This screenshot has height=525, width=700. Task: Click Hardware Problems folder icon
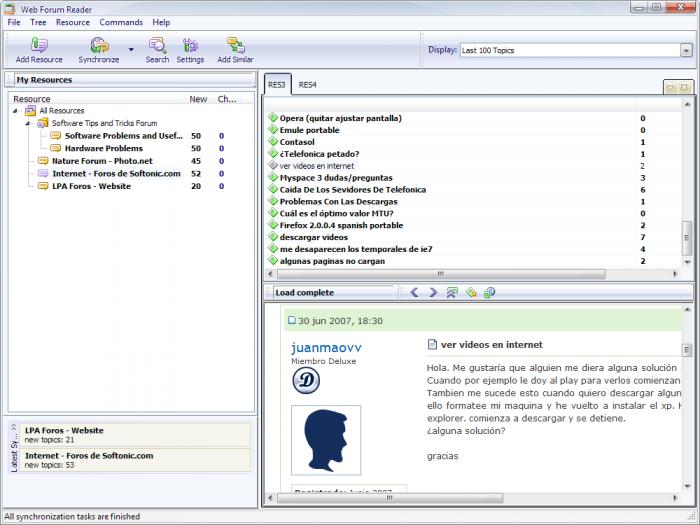click(56, 148)
